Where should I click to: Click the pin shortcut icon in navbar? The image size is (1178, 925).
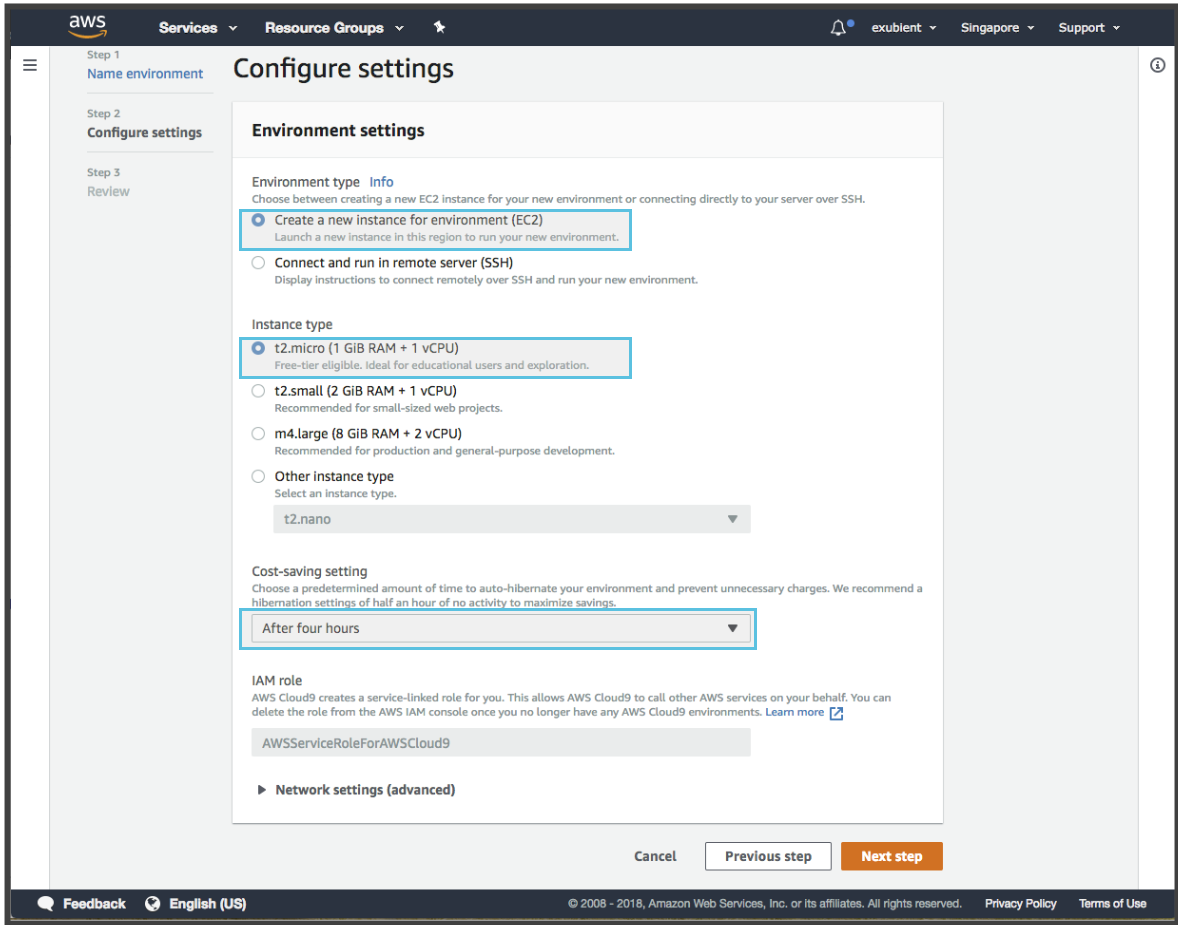439,27
